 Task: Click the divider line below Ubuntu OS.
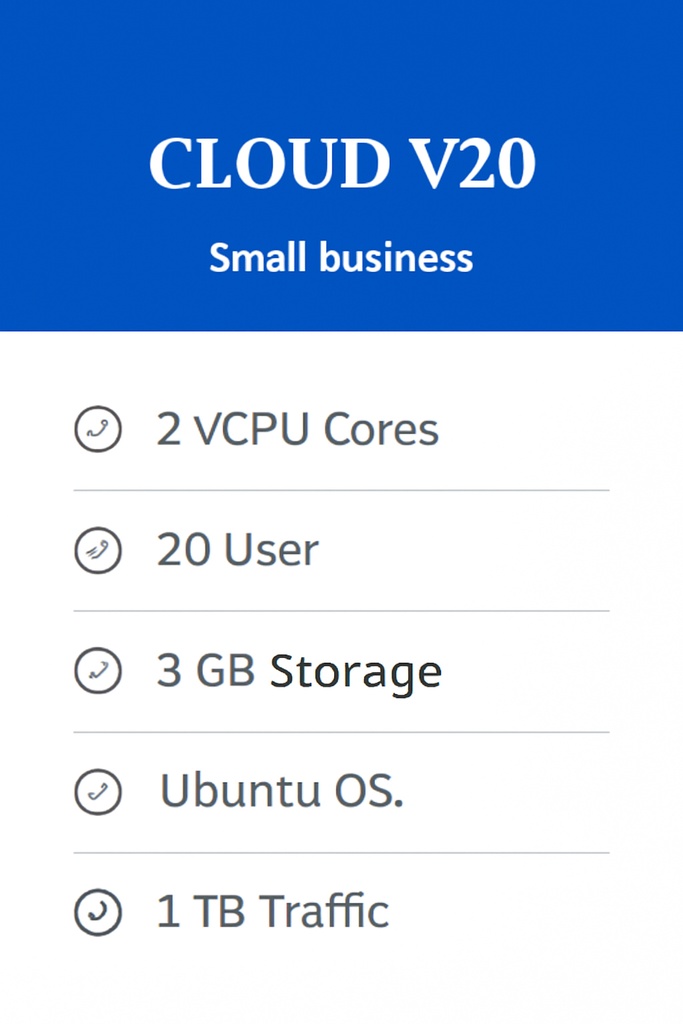tap(341, 853)
